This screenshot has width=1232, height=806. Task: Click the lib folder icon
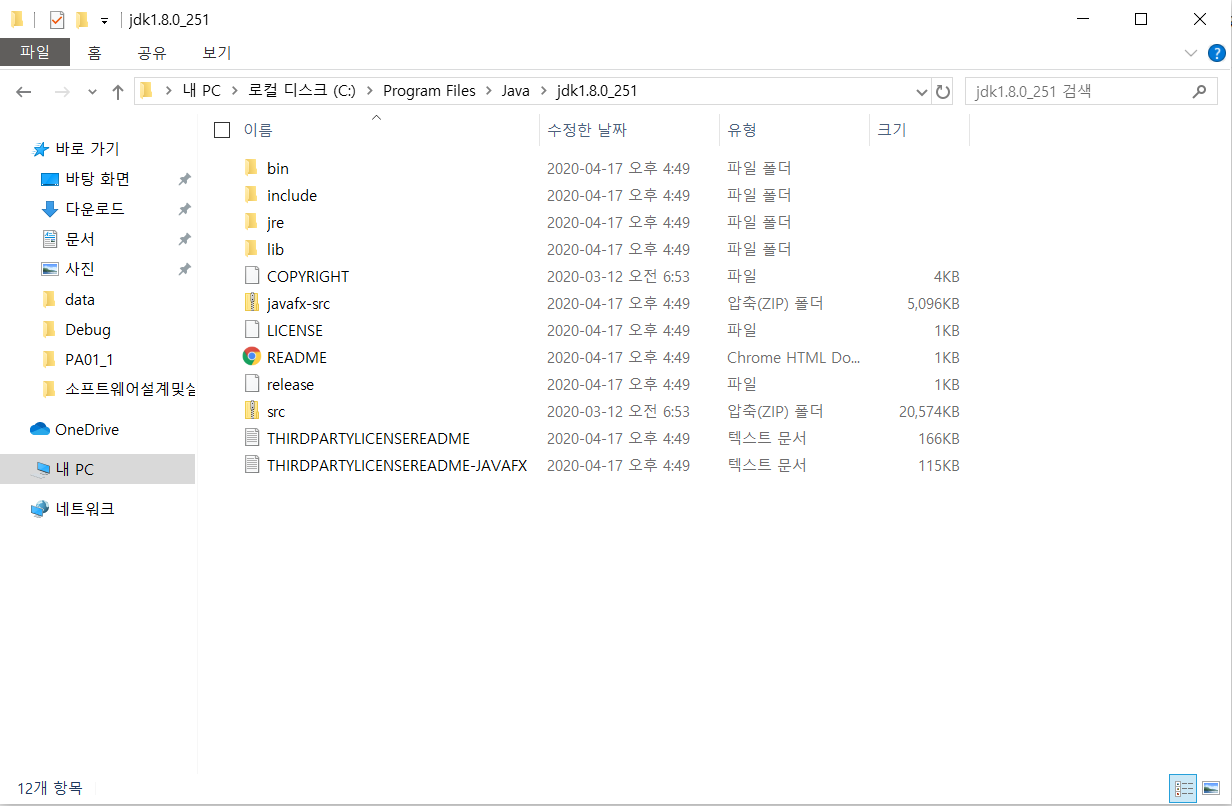tap(251, 249)
